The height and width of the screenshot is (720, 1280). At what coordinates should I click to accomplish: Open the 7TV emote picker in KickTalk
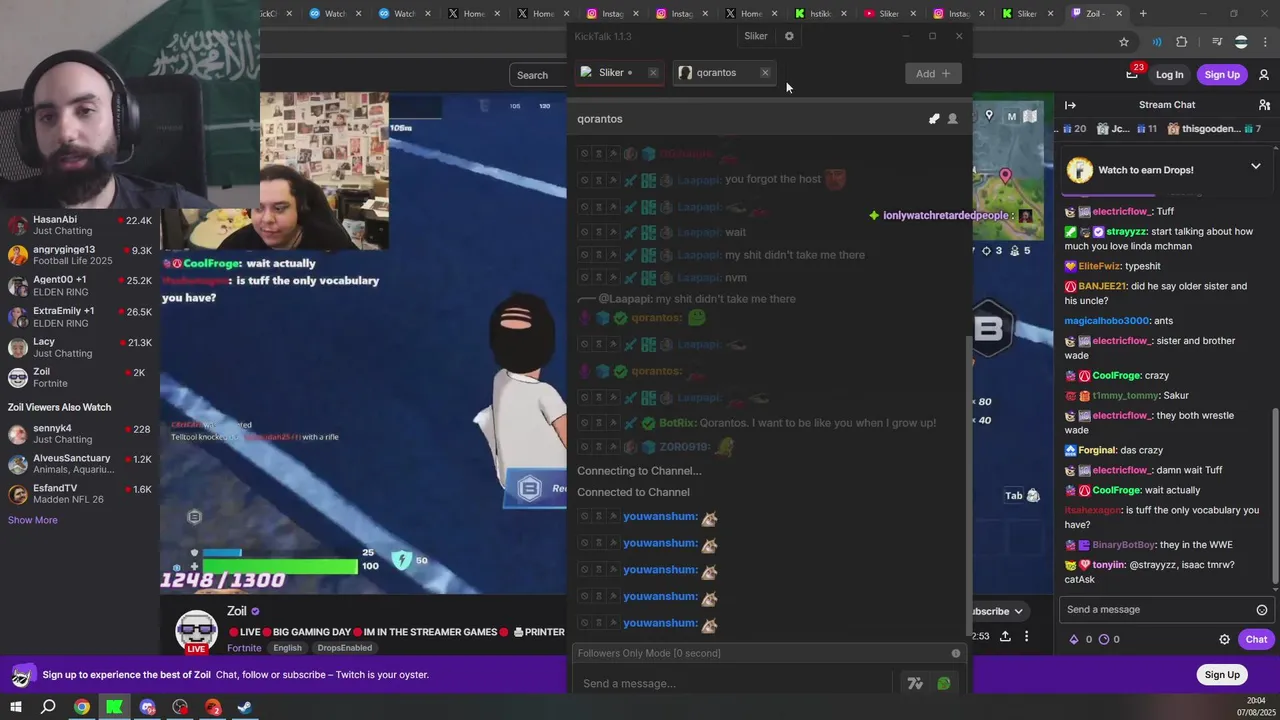pos(915,684)
